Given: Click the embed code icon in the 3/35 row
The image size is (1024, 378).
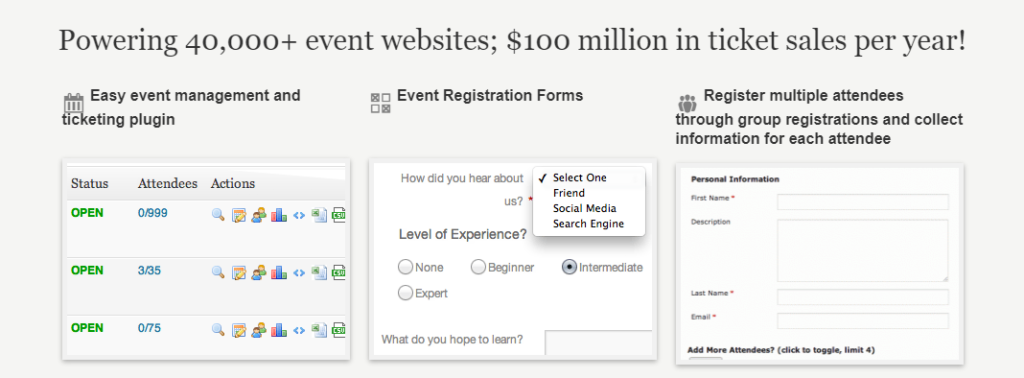Looking at the screenshot, I should 299,272.
